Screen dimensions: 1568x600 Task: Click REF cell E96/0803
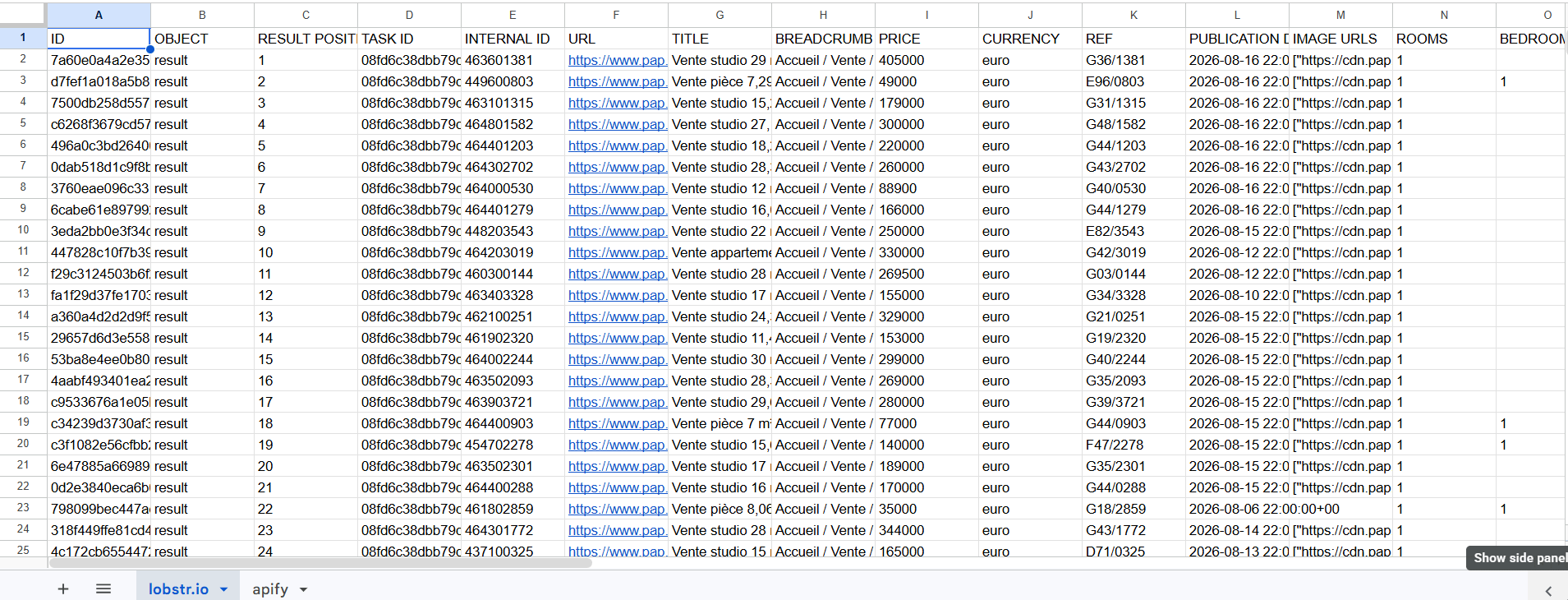point(1133,81)
